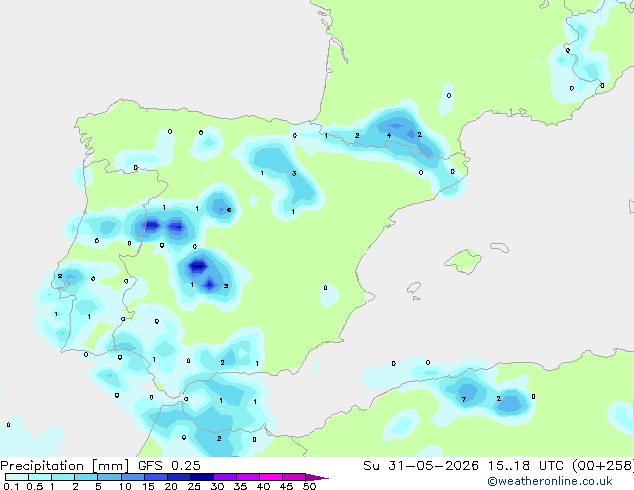Click the 5–10 mm legend swatch

[x=109, y=477]
